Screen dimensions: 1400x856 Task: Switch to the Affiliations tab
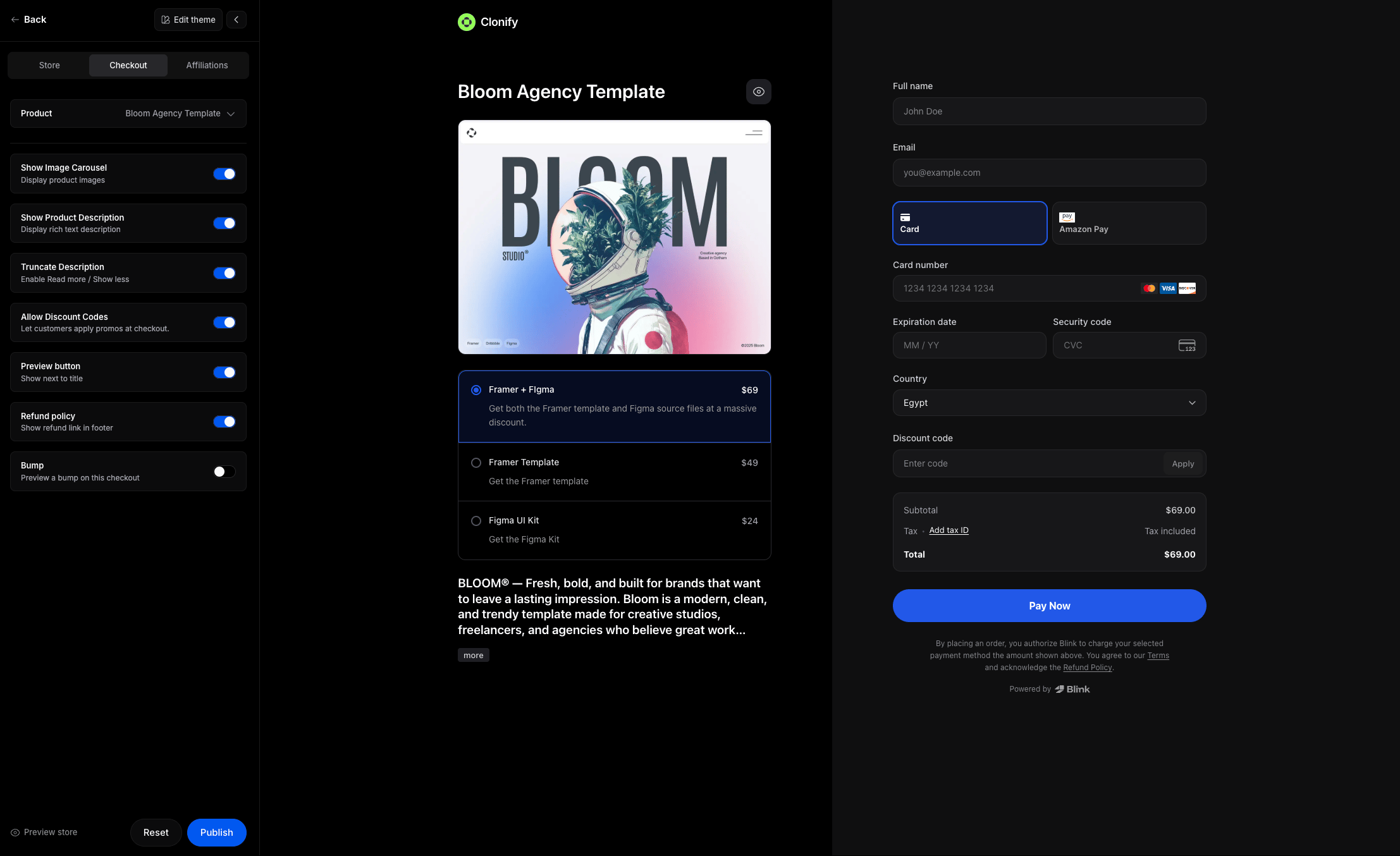(x=207, y=65)
